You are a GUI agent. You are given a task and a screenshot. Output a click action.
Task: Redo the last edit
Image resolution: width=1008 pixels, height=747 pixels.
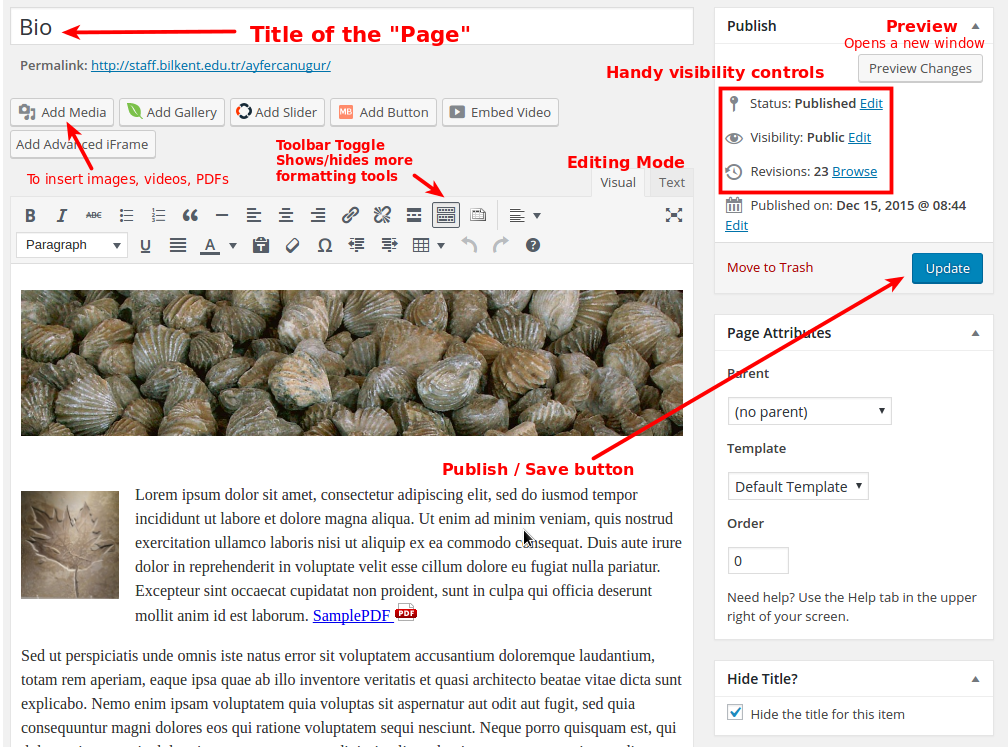pos(501,245)
